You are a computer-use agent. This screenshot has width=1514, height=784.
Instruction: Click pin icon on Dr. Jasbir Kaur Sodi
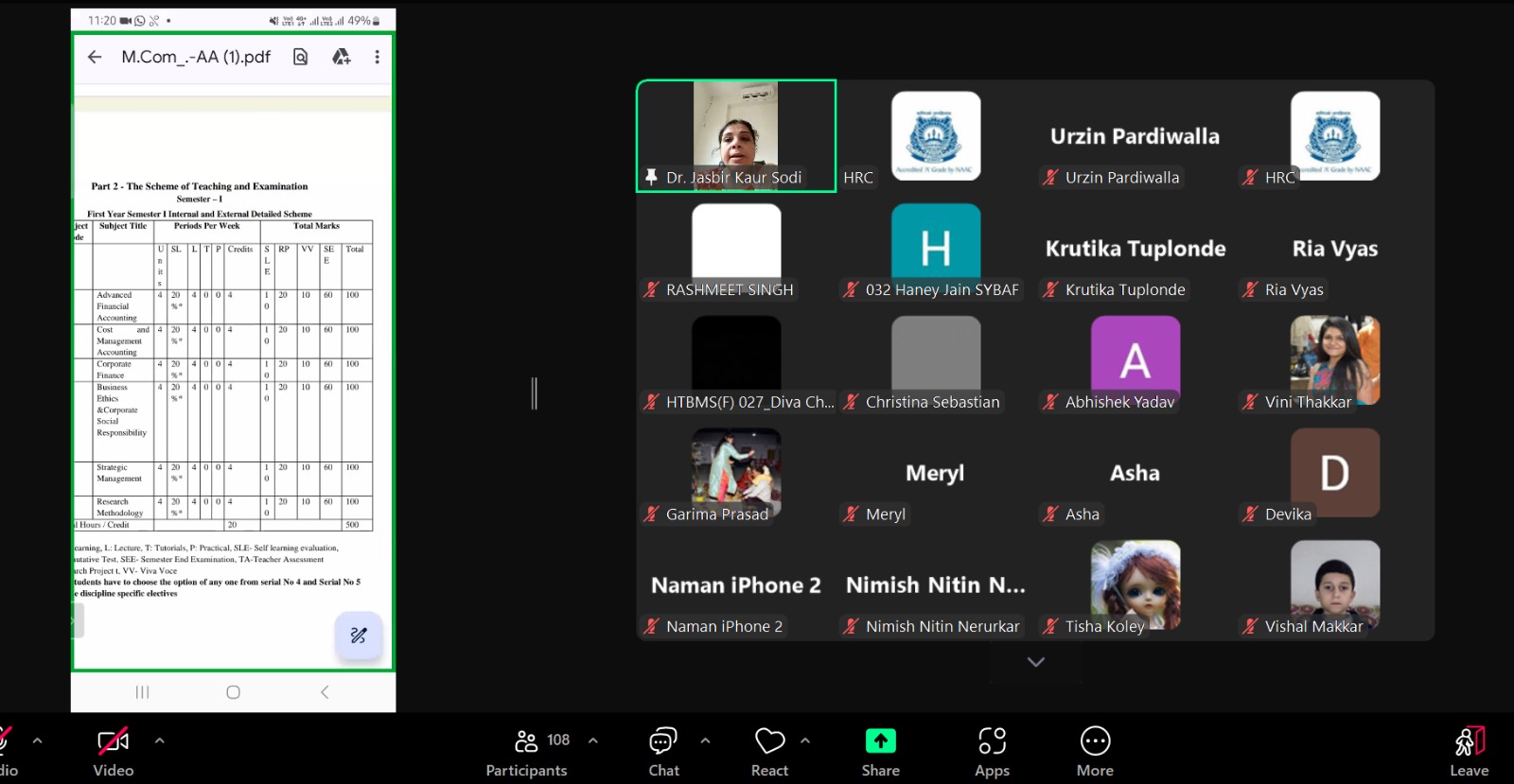point(651,177)
